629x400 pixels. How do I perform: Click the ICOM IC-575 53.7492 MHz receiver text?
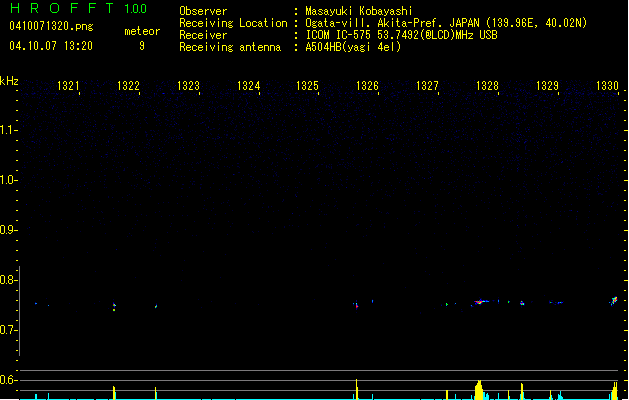click(x=402, y=35)
